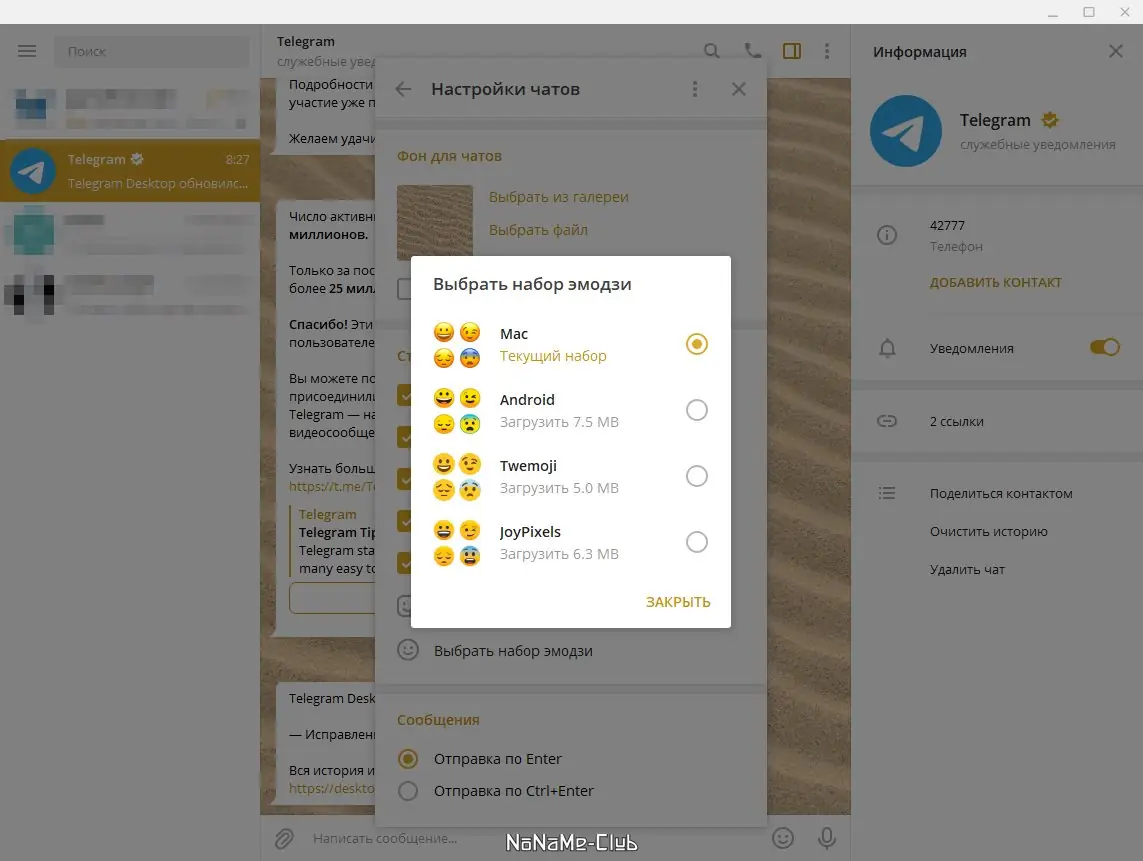This screenshot has height=861, width=1143.
Task: Close the Настройки чатов window
Action: click(738, 89)
